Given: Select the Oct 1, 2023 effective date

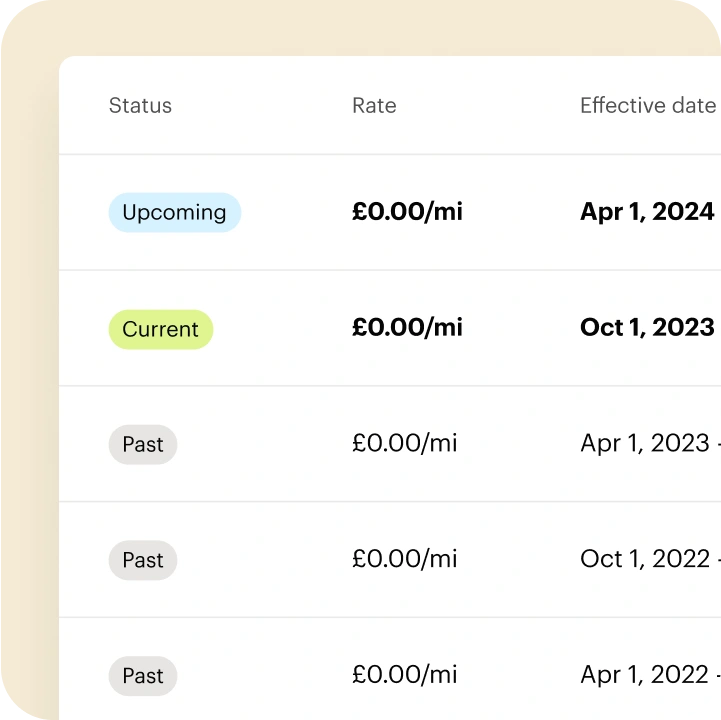Looking at the screenshot, I should pos(647,328).
